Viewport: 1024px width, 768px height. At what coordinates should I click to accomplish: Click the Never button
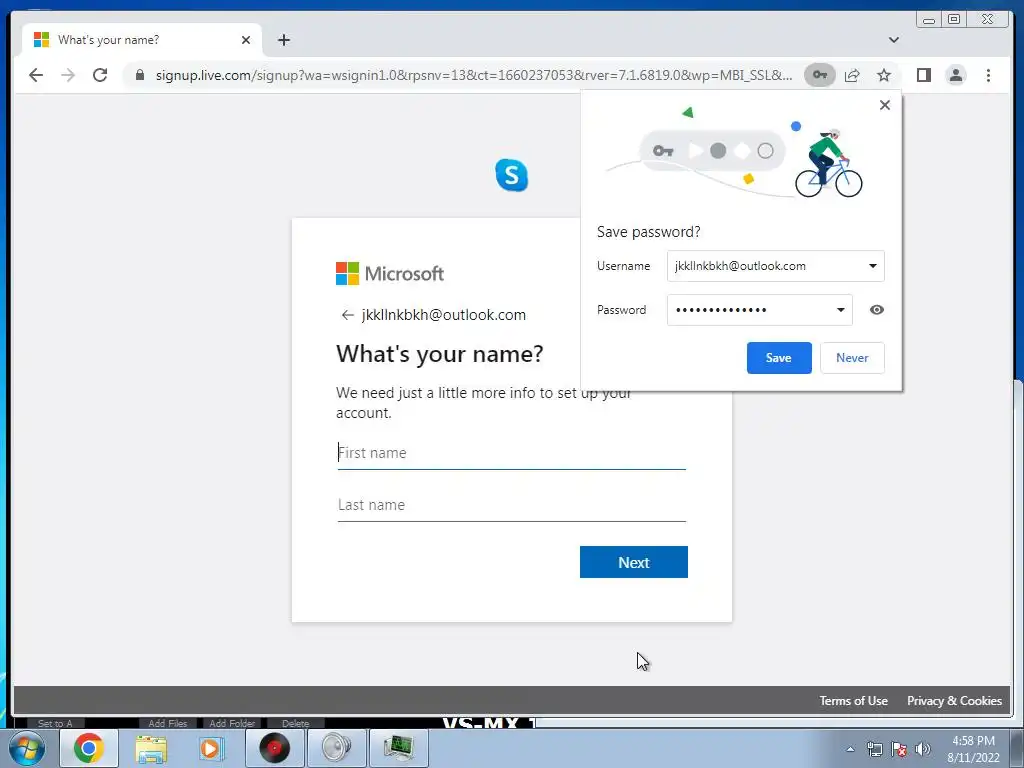tap(852, 358)
